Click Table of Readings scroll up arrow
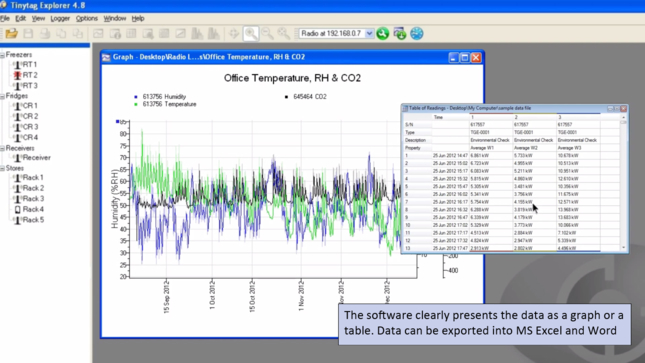The width and height of the screenshot is (645, 363). coord(624,117)
